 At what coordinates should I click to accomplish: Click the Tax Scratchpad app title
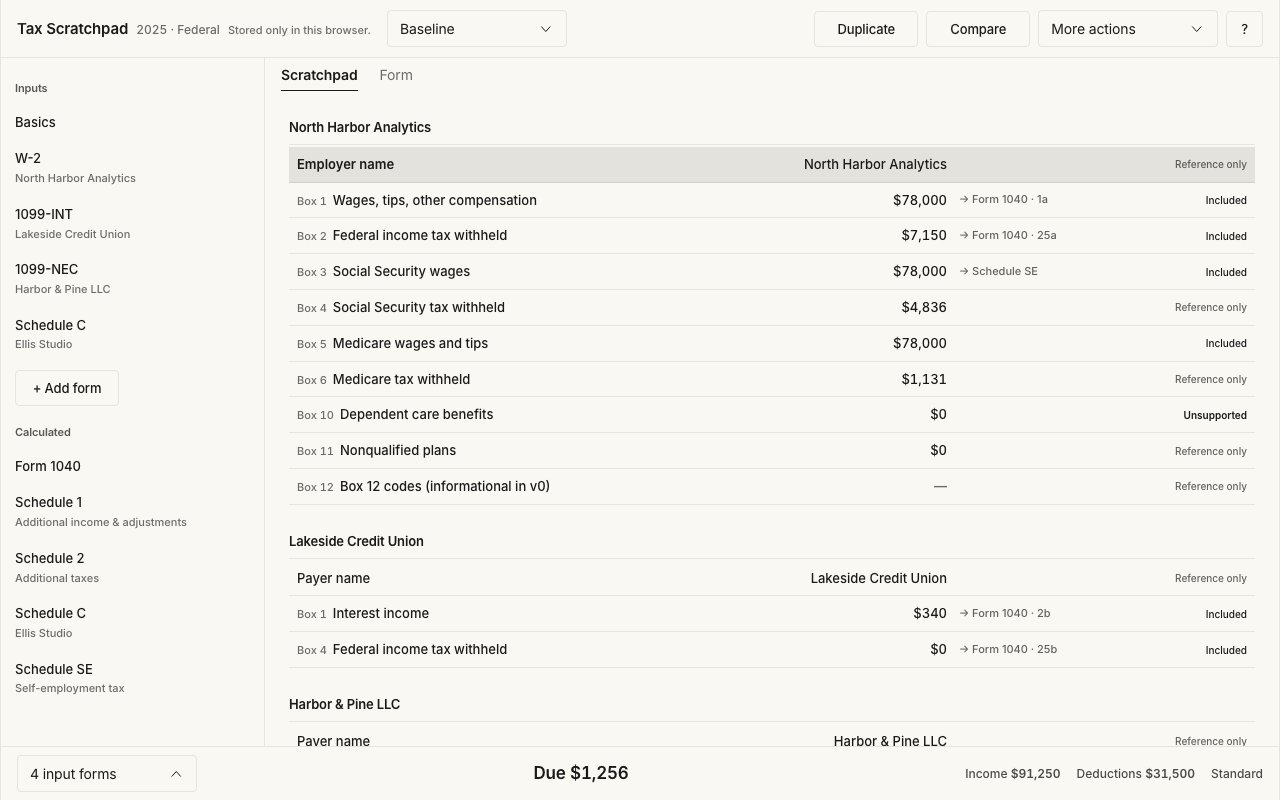tap(72, 29)
